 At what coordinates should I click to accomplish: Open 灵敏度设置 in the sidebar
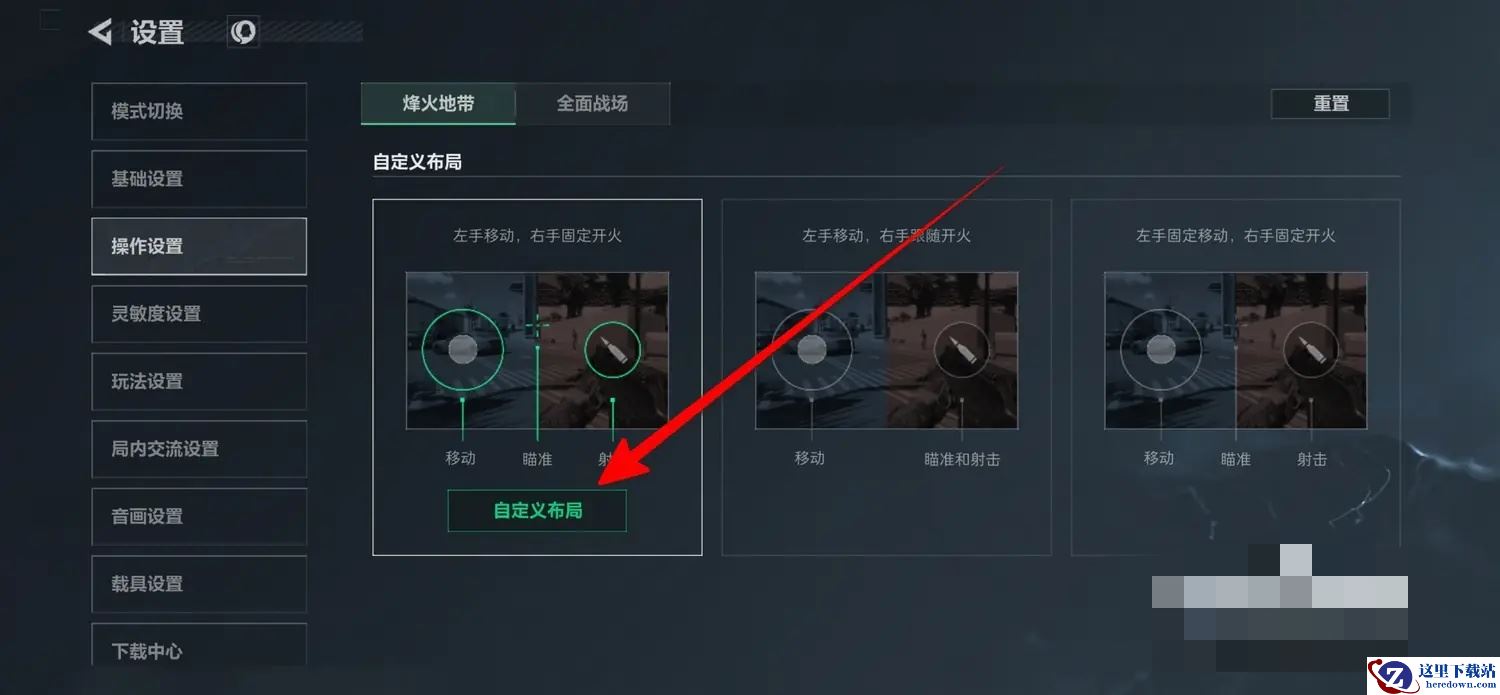199,314
